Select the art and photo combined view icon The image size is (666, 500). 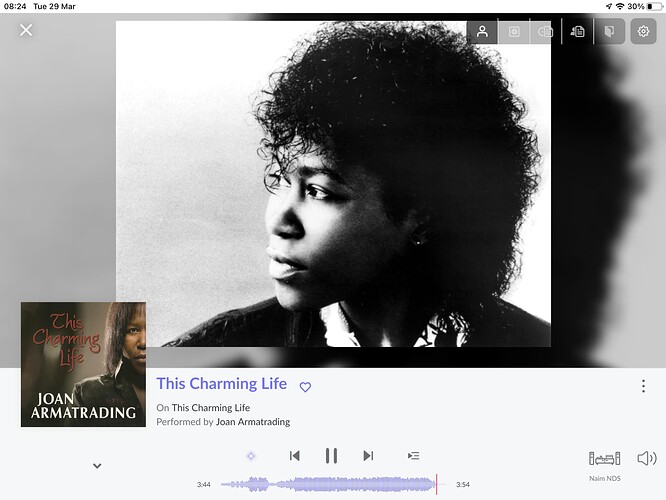(x=545, y=31)
